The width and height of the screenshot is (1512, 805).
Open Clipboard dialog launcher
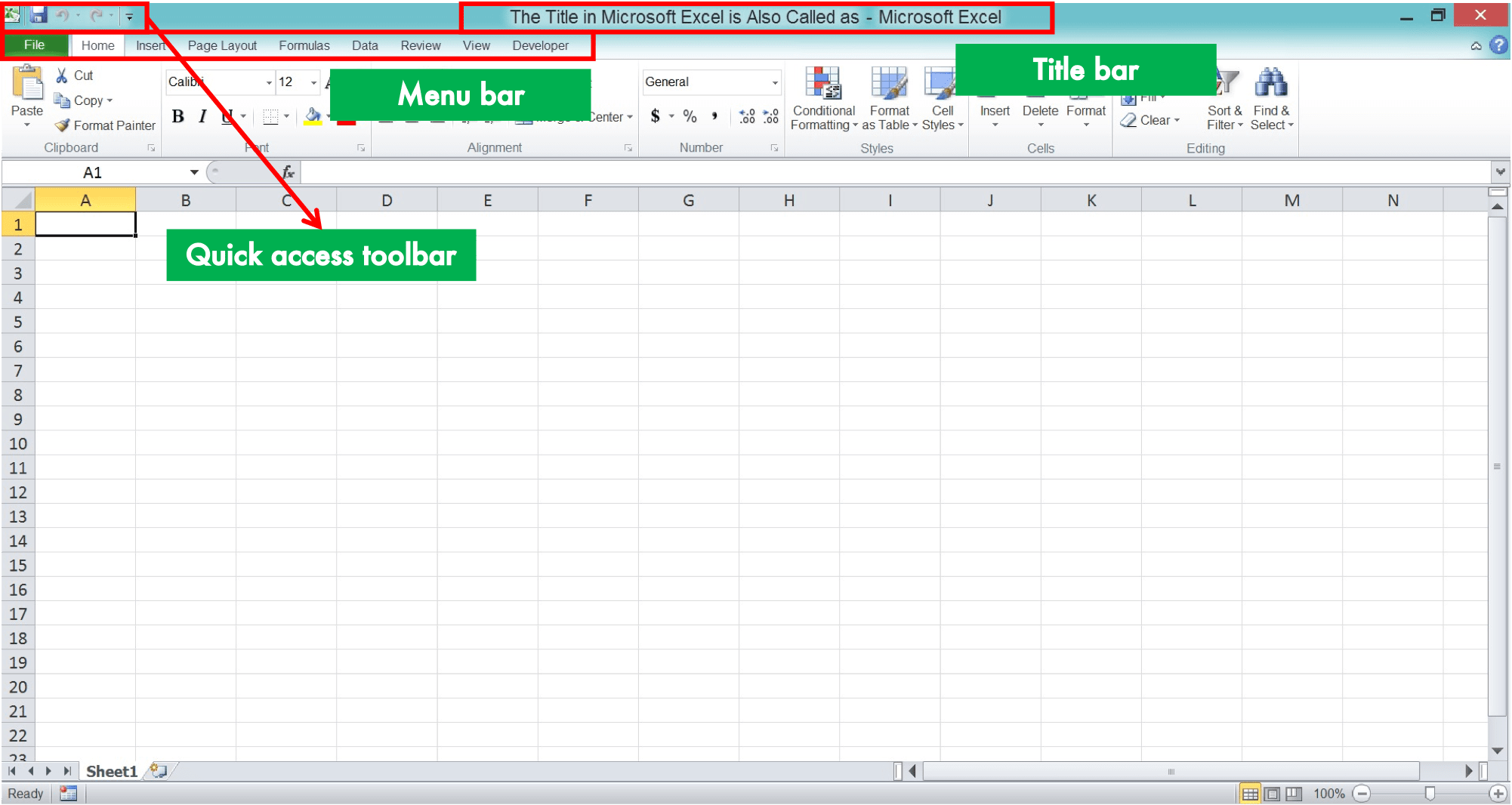point(151,148)
